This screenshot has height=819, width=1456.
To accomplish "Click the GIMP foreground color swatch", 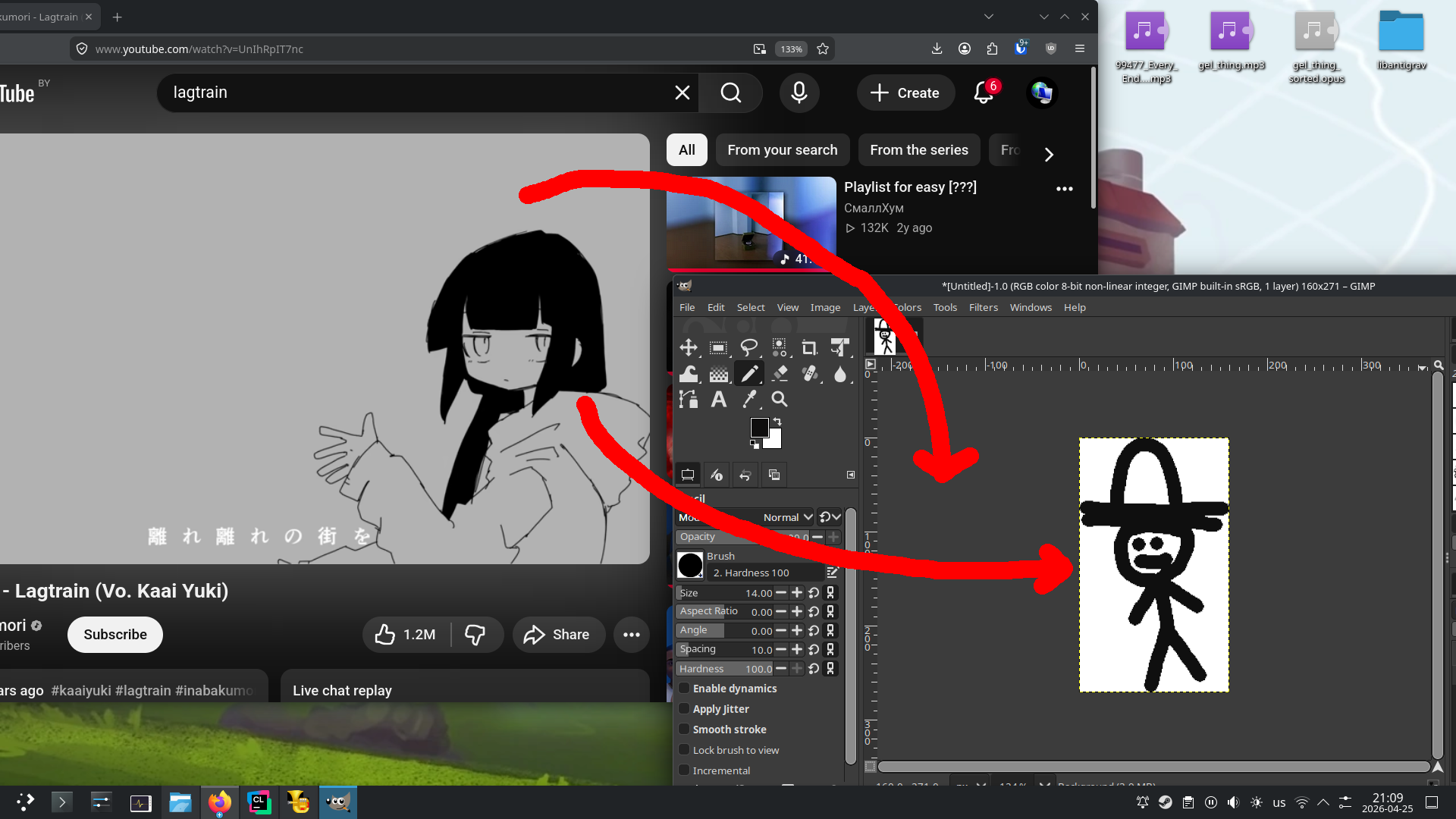I will pos(759,427).
